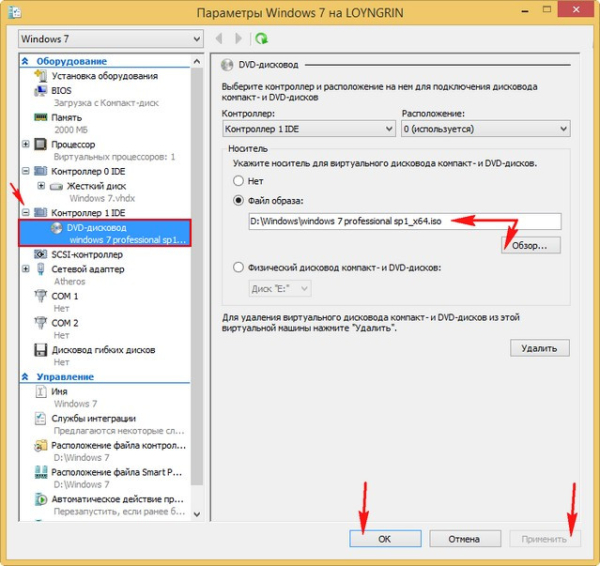Click the ISO image file path field
Viewport: 600px width, 566px height.
[405, 222]
